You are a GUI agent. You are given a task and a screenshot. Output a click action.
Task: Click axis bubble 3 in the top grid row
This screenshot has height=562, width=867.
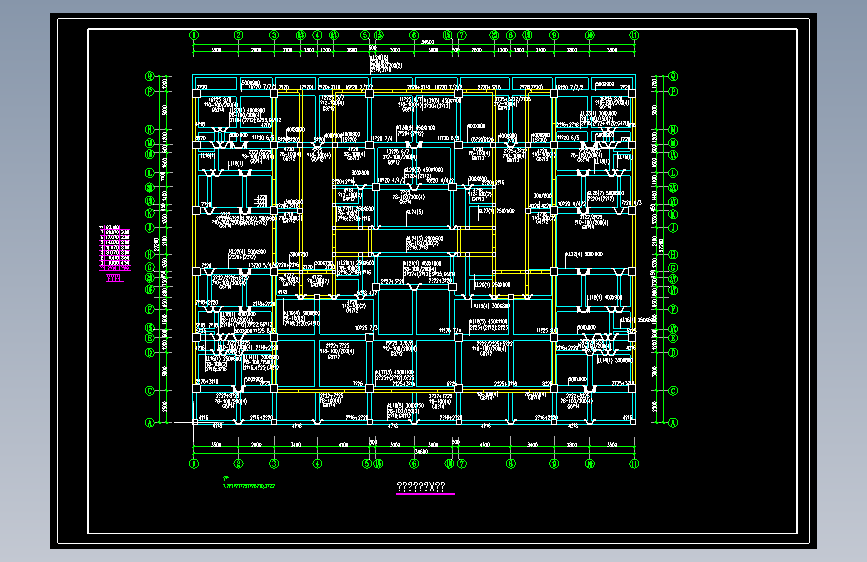pos(274,35)
